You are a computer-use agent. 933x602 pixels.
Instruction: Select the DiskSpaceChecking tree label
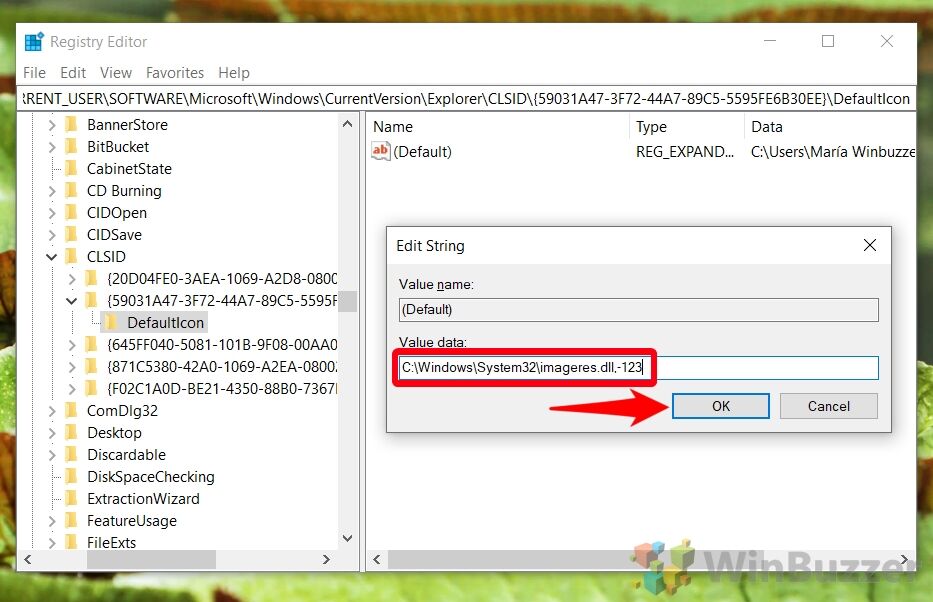[x=151, y=476]
